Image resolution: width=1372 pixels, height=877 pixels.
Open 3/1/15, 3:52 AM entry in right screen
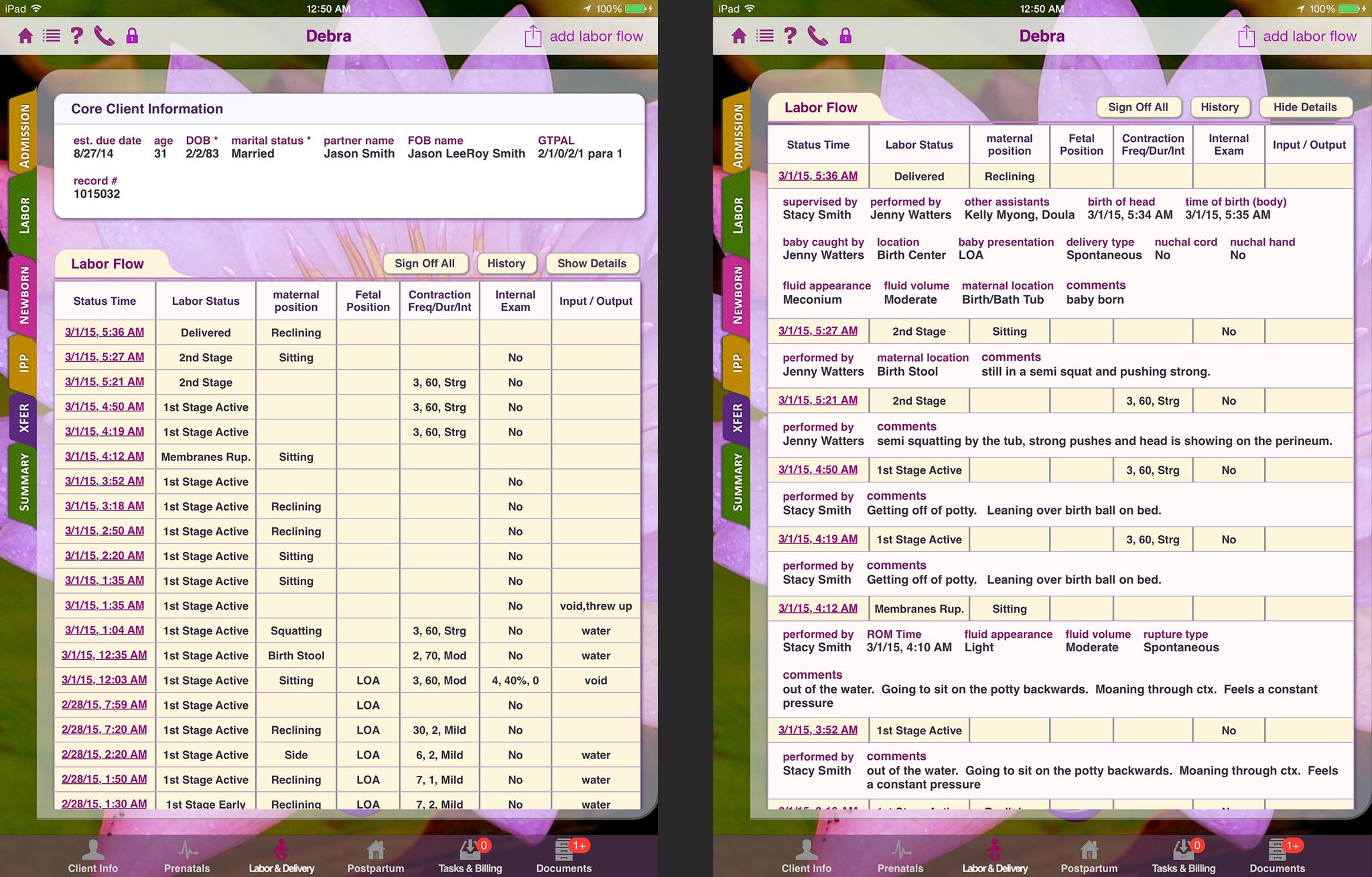818,730
